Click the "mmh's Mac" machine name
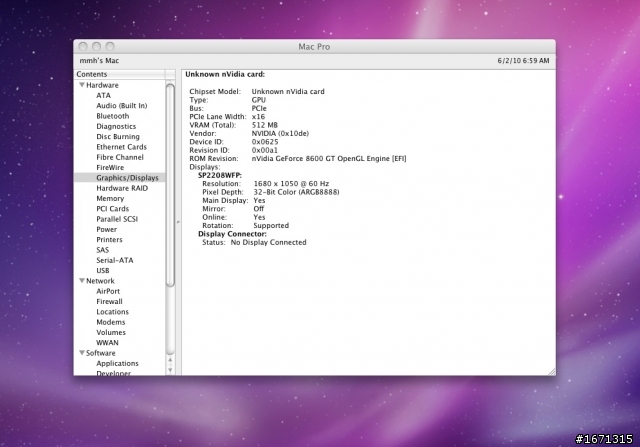640x447 pixels. [99, 61]
